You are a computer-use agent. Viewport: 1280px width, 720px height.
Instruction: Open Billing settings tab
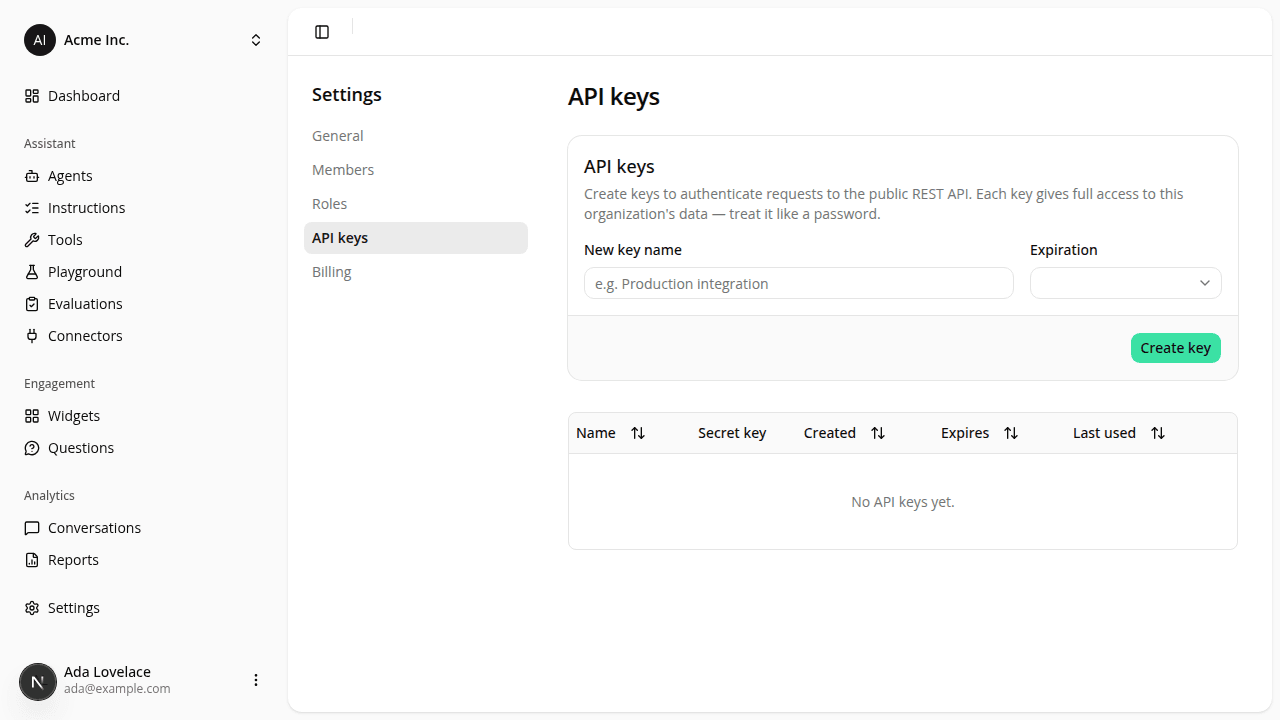416,272
